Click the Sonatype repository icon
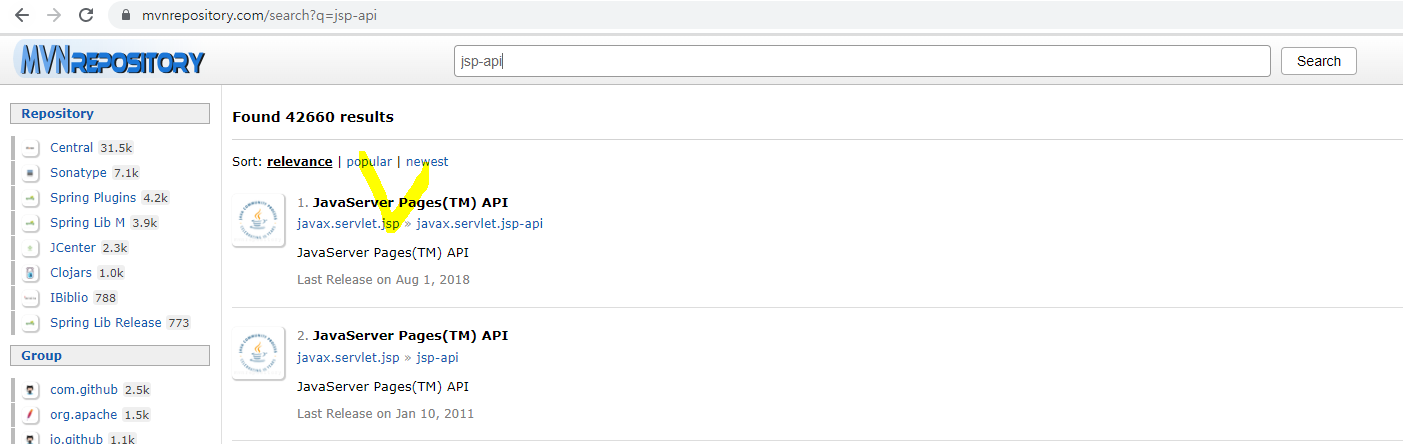The height and width of the screenshot is (444, 1403). click(31, 173)
